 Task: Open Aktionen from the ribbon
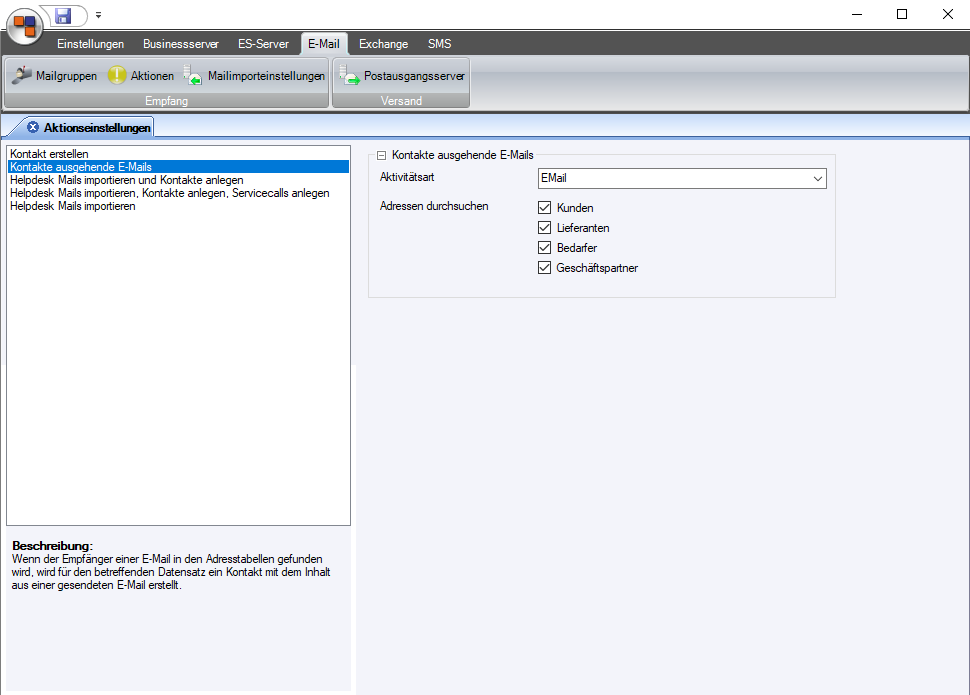pyautogui.click(x=141, y=76)
